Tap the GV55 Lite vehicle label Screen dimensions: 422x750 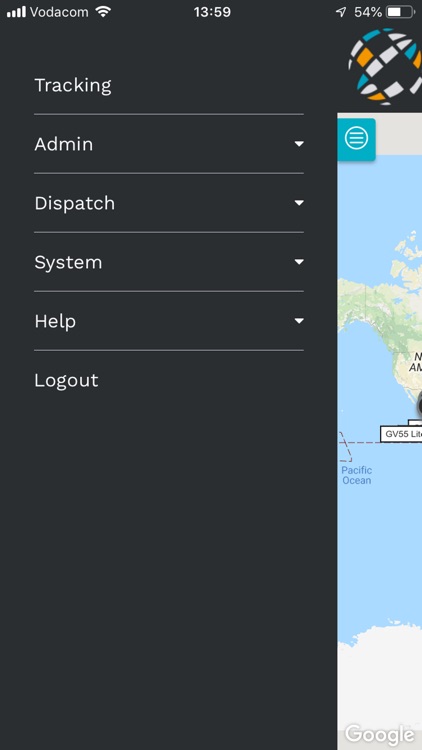pos(401,434)
